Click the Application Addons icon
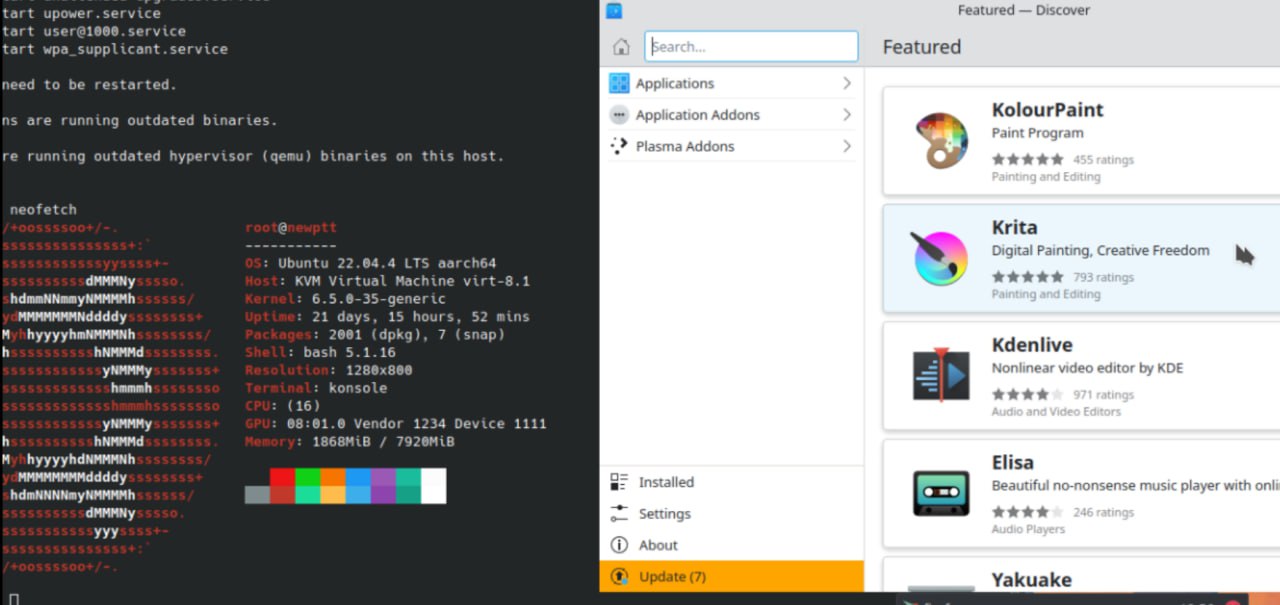The height and width of the screenshot is (605, 1280). (619, 115)
